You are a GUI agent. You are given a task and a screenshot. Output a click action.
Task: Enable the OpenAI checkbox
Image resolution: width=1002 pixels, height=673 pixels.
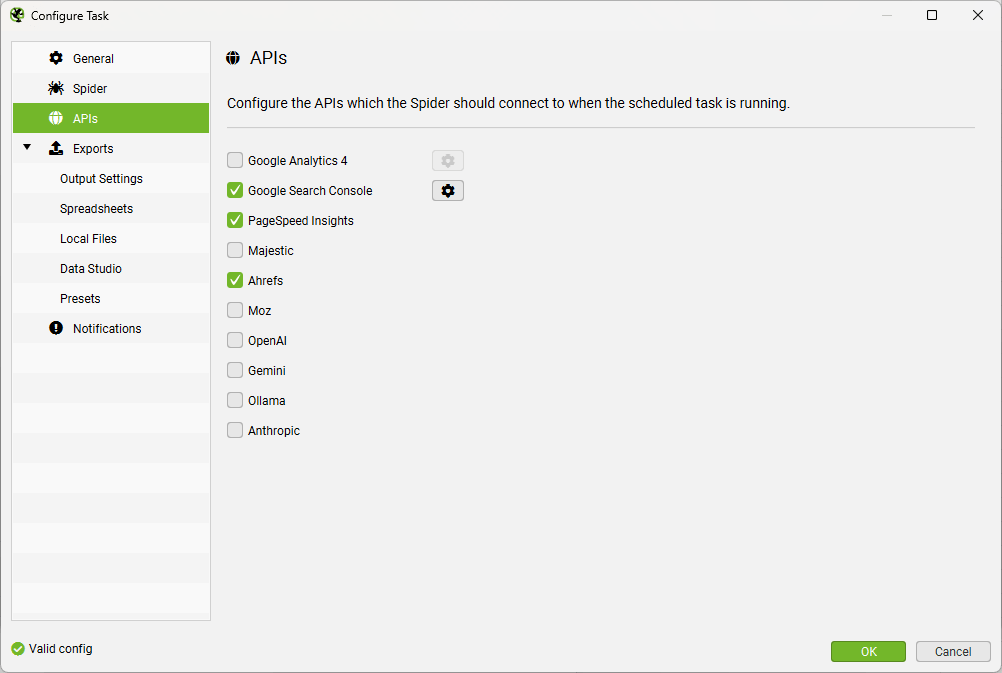pos(235,340)
